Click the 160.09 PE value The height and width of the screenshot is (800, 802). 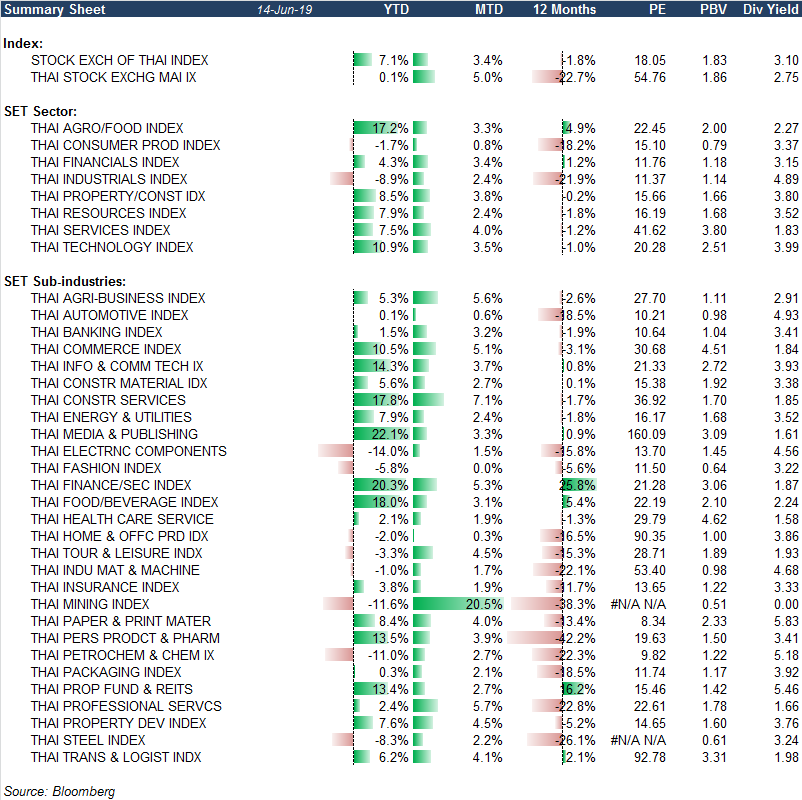pos(647,434)
